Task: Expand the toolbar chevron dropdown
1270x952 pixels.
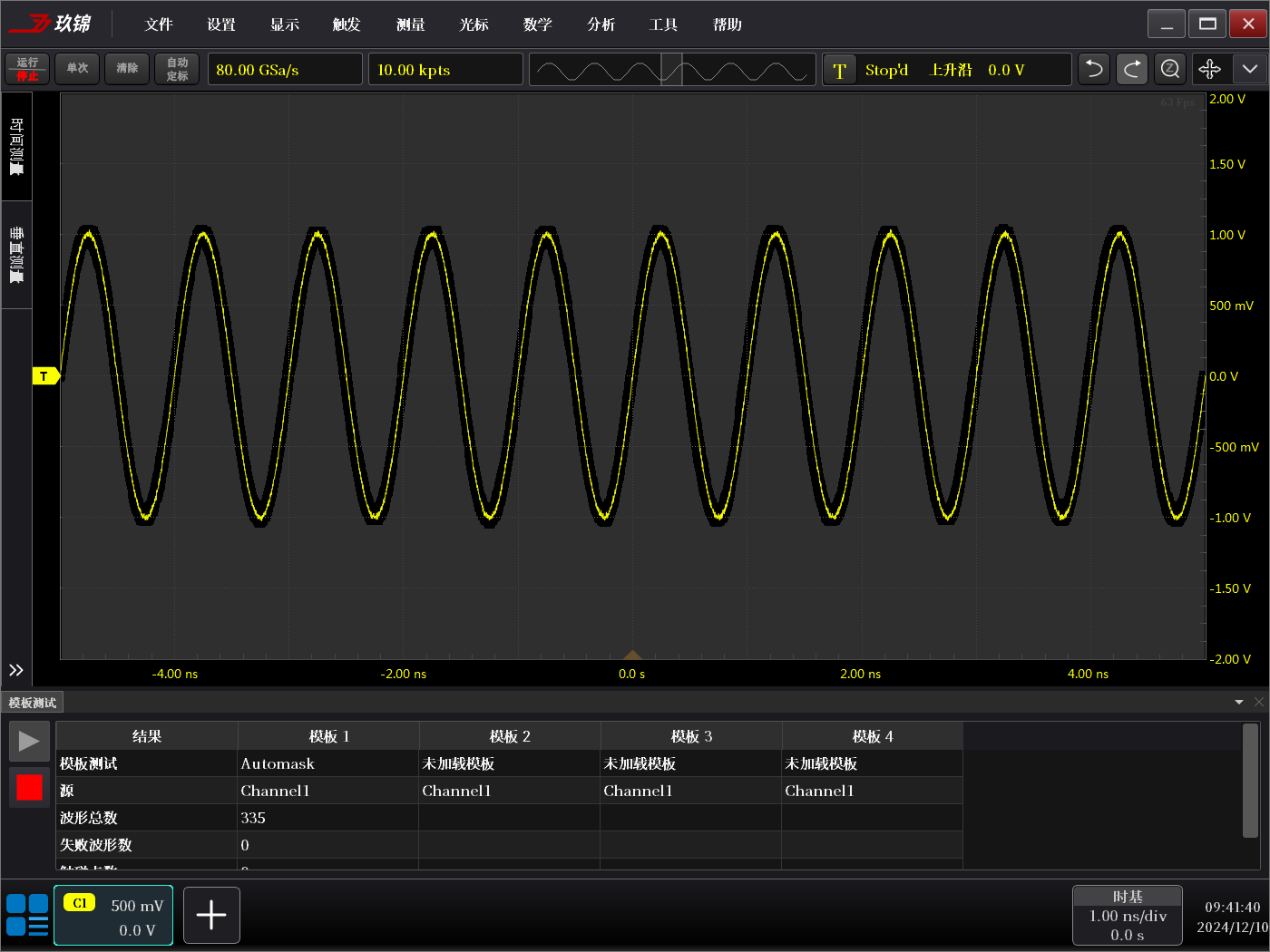Action: 1249,70
